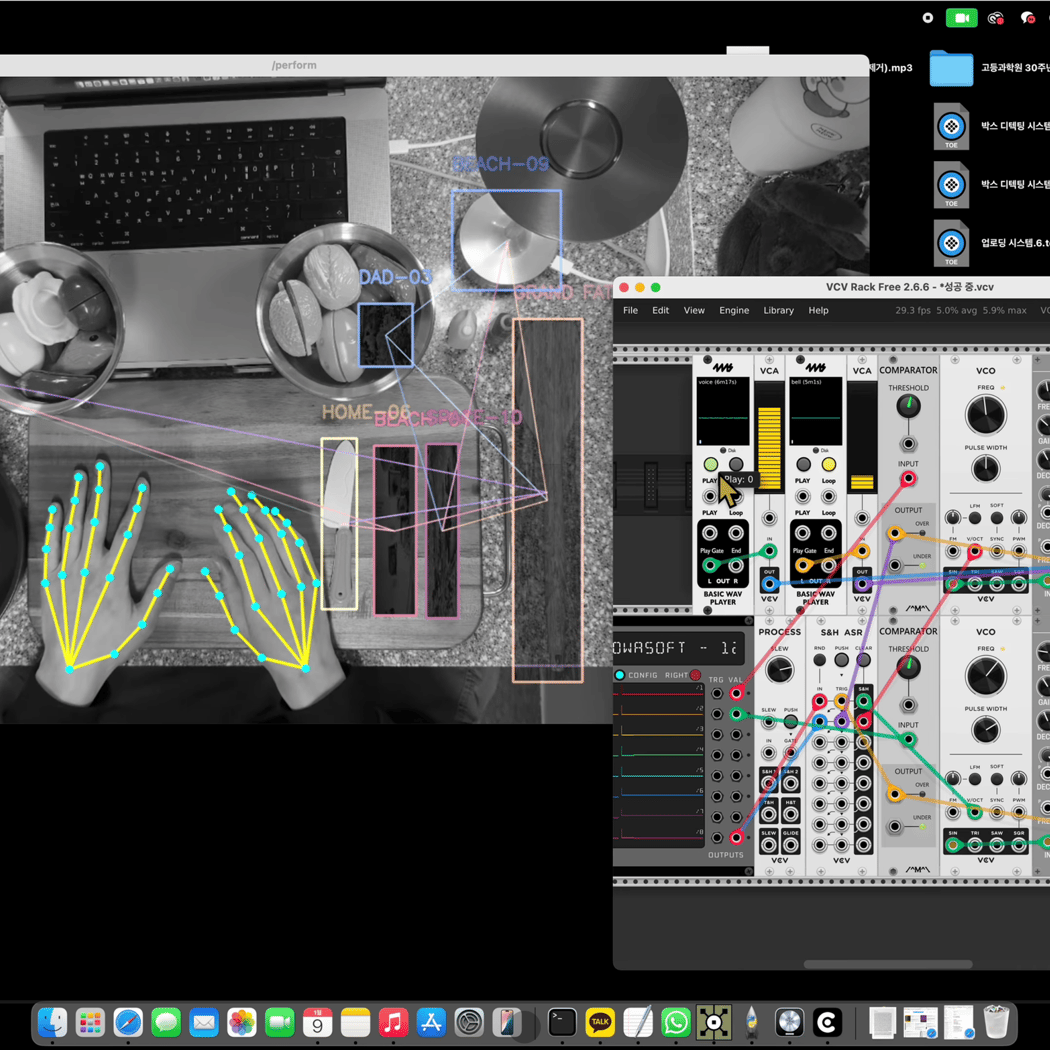1050x1050 pixels.
Task: Click the /perform window title bar text
Action: pos(294,65)
